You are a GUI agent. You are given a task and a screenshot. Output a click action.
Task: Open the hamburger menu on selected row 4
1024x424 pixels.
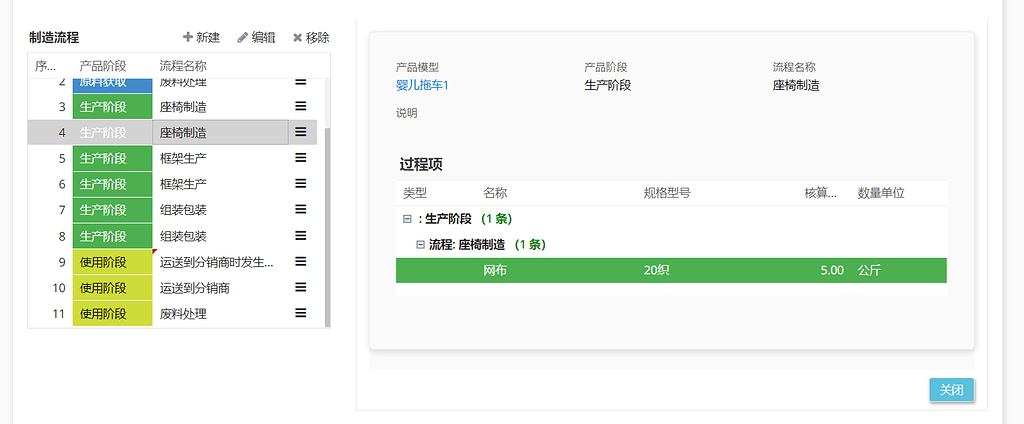[300, 132]
